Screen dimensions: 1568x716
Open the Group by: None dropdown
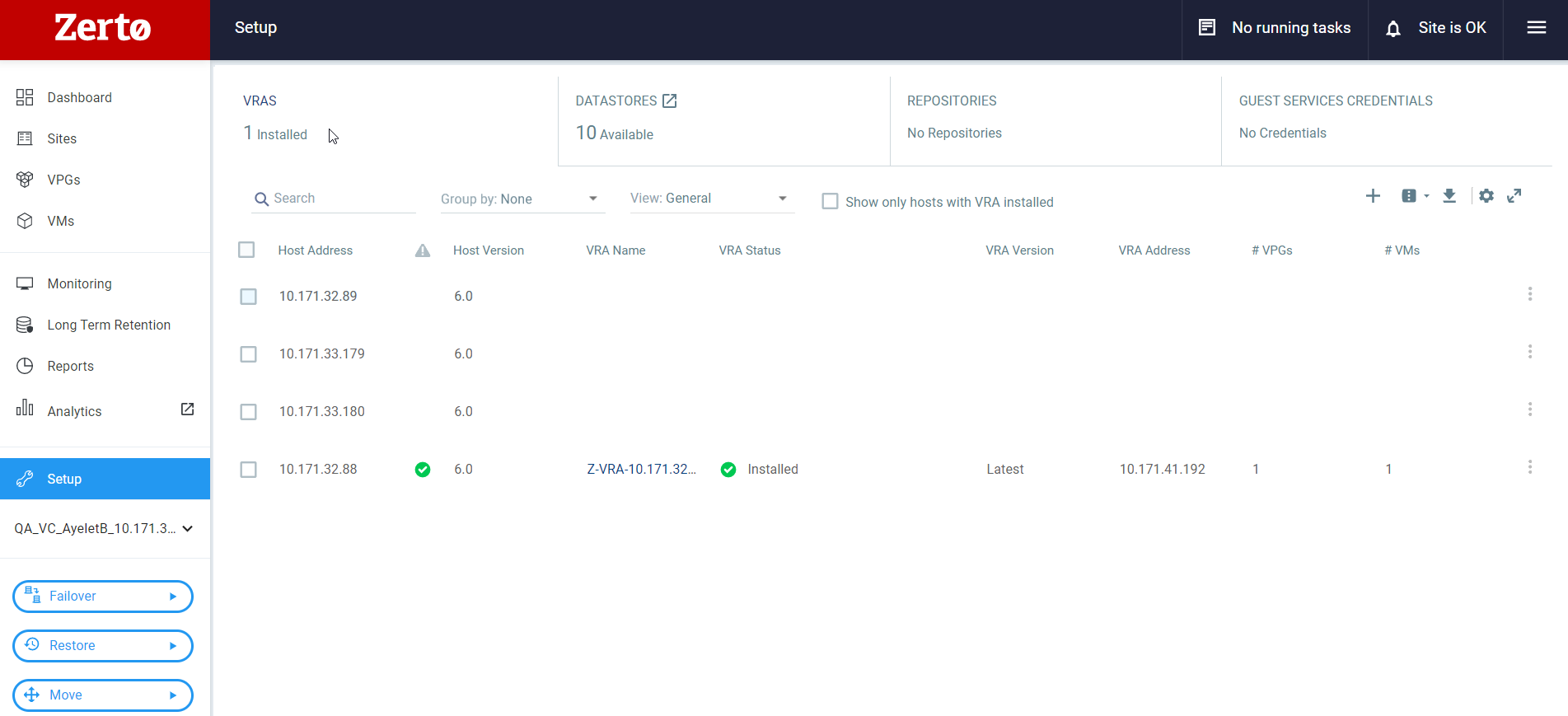click(x=522, y=199)
